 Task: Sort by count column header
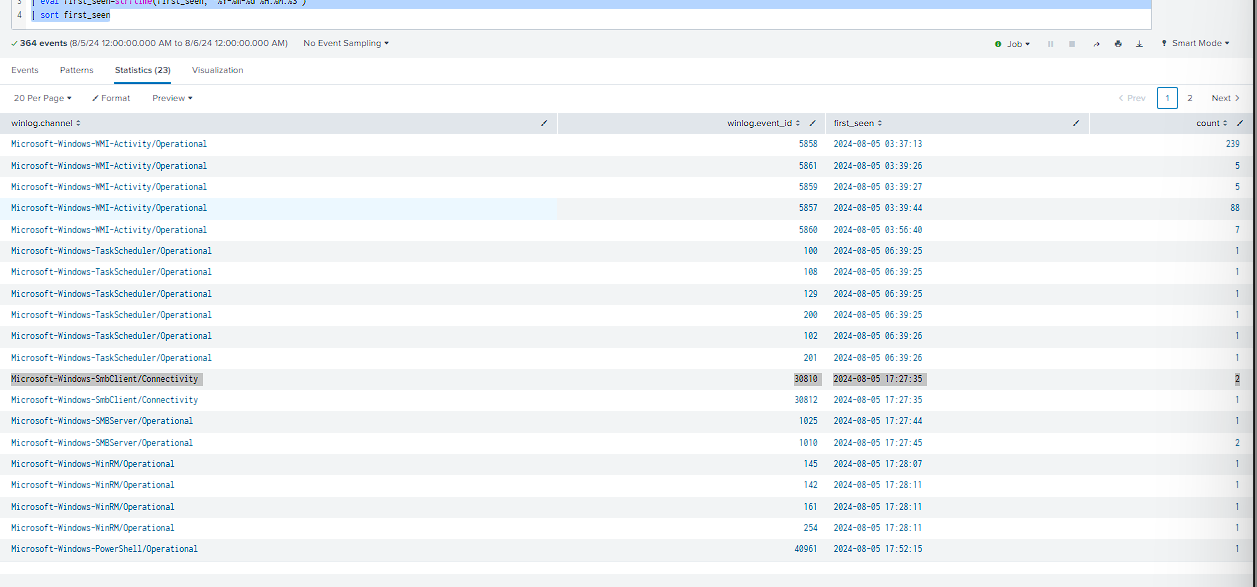[1211, 123]
